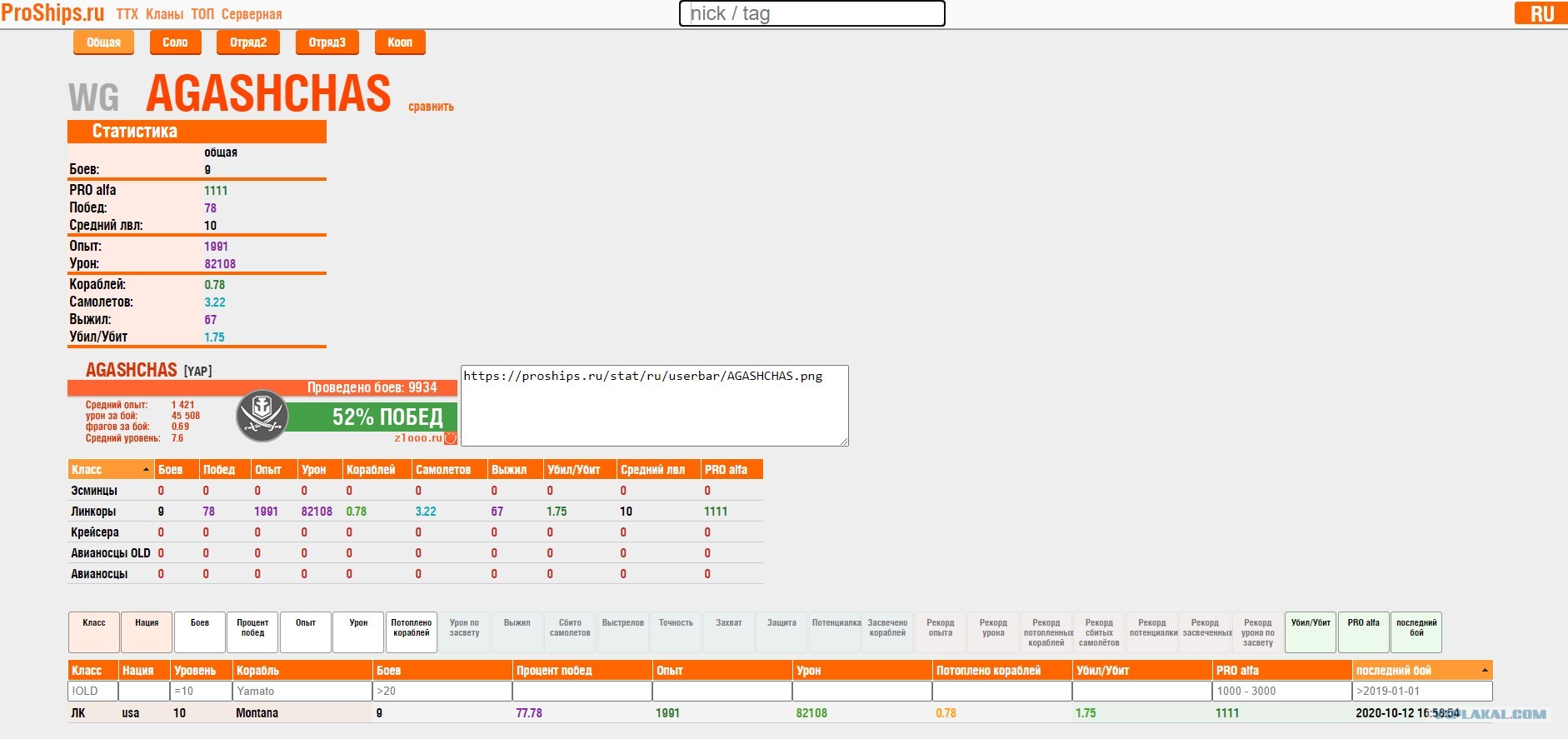Toggle the Опыт column button
Viewport: 1568px width, 739px height.
coord(306,632)
